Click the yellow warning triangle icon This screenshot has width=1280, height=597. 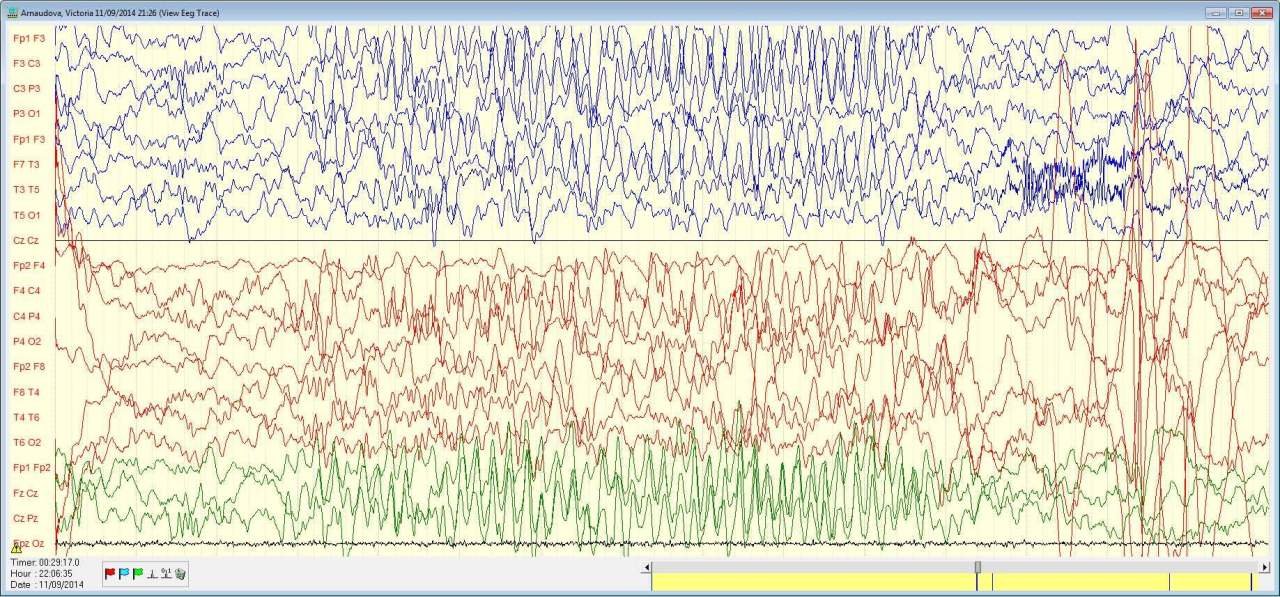[x=16, y=548]
